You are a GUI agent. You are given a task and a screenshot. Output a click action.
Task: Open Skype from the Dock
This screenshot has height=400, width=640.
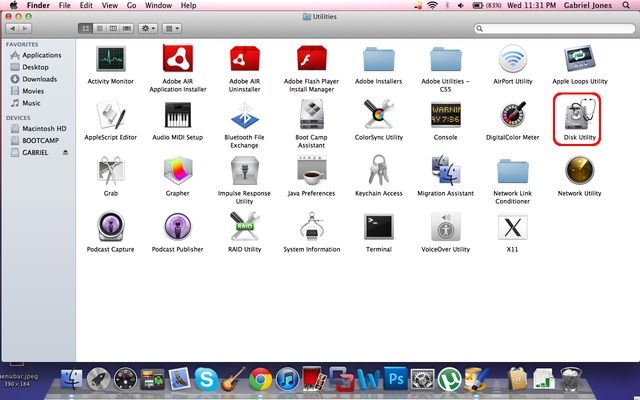point(206,379)
